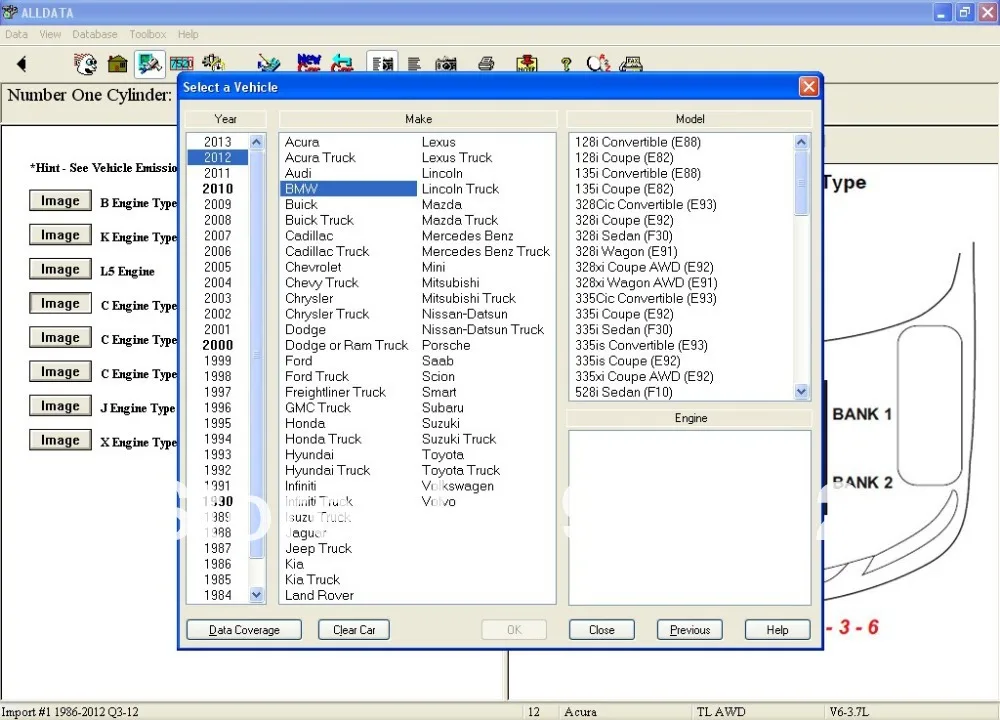Click the question mark help icon
This screenshot has height=720, width=1000.
click(566, 65)
